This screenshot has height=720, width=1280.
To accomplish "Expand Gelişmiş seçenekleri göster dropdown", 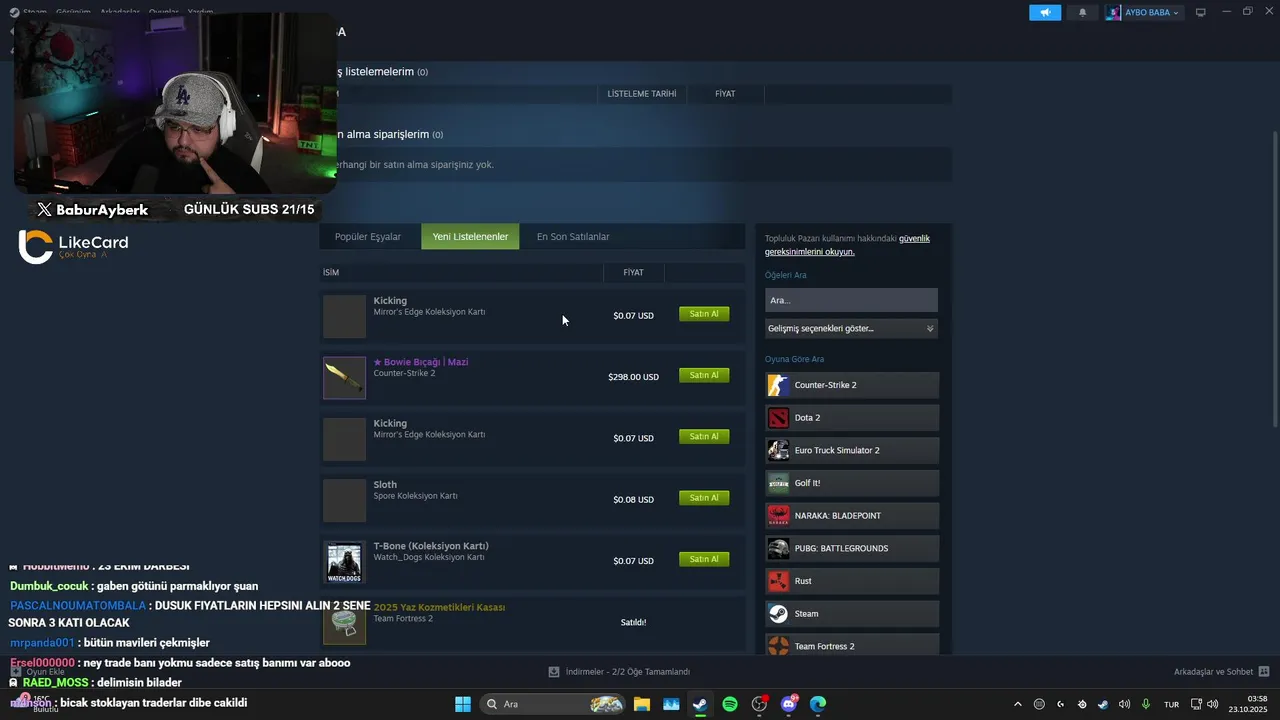I will click(851, 328).
